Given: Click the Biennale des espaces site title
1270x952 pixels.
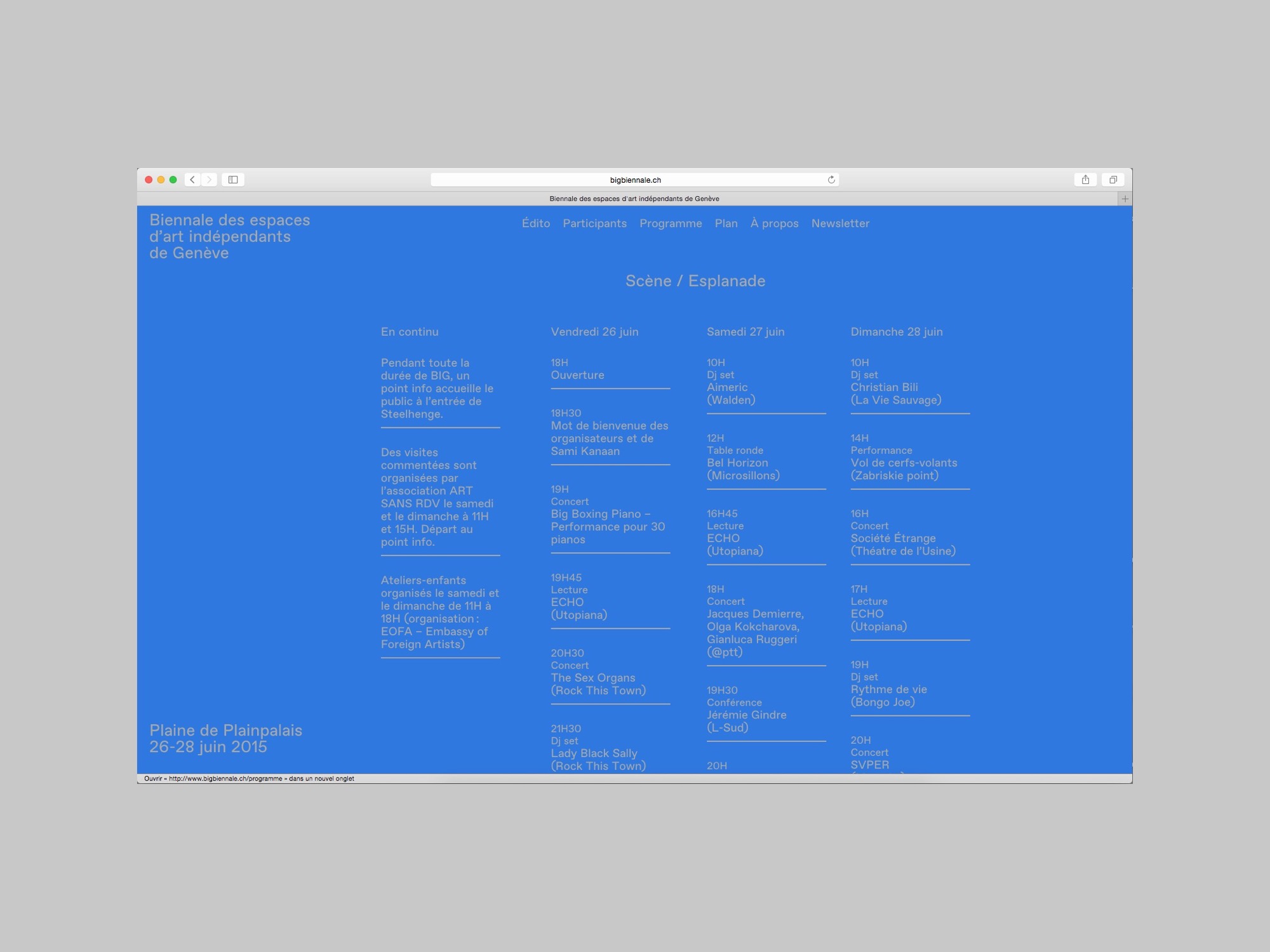Looking at the screenshot, I should click(x=229, y=236).
